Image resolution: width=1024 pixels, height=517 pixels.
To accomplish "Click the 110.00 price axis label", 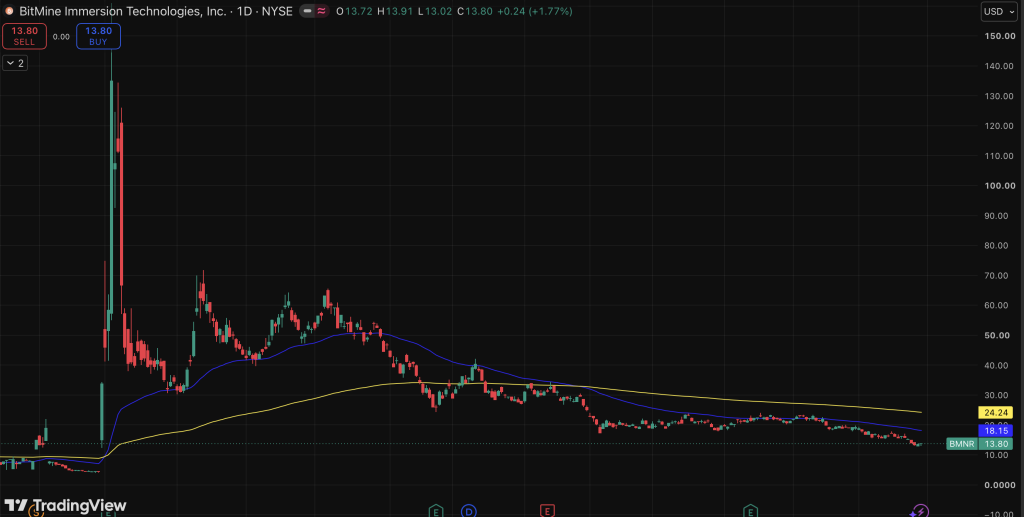I will tap(999, 156).
